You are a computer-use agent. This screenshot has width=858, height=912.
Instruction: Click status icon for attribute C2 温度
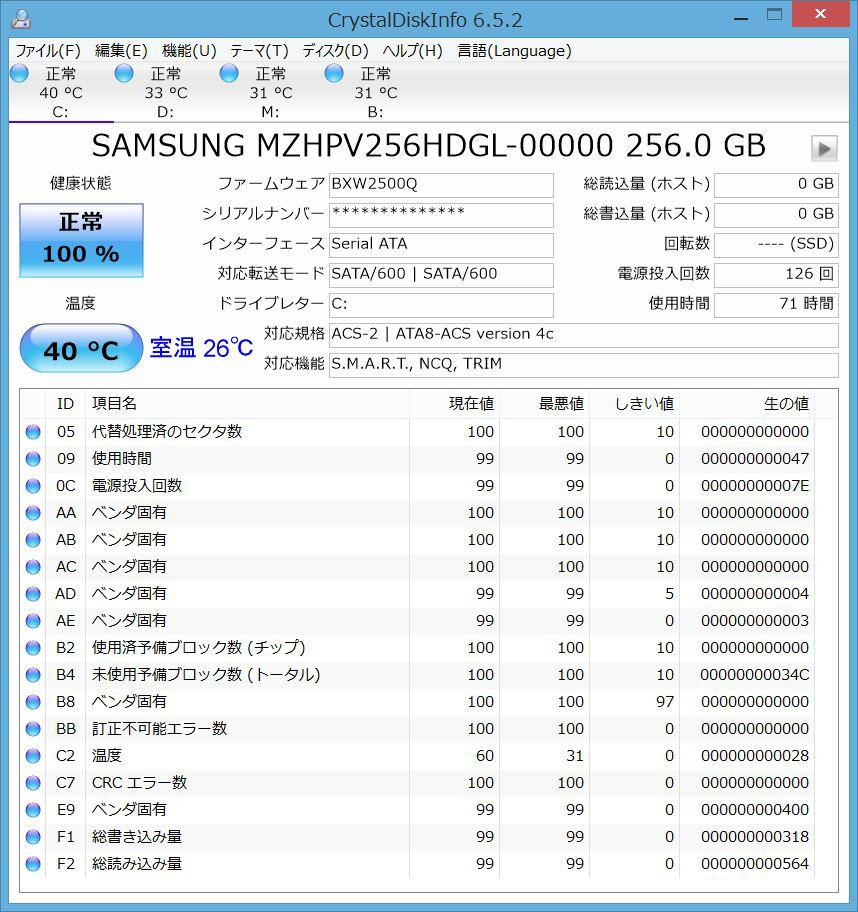pyautogui.click(x=33, y=756)
